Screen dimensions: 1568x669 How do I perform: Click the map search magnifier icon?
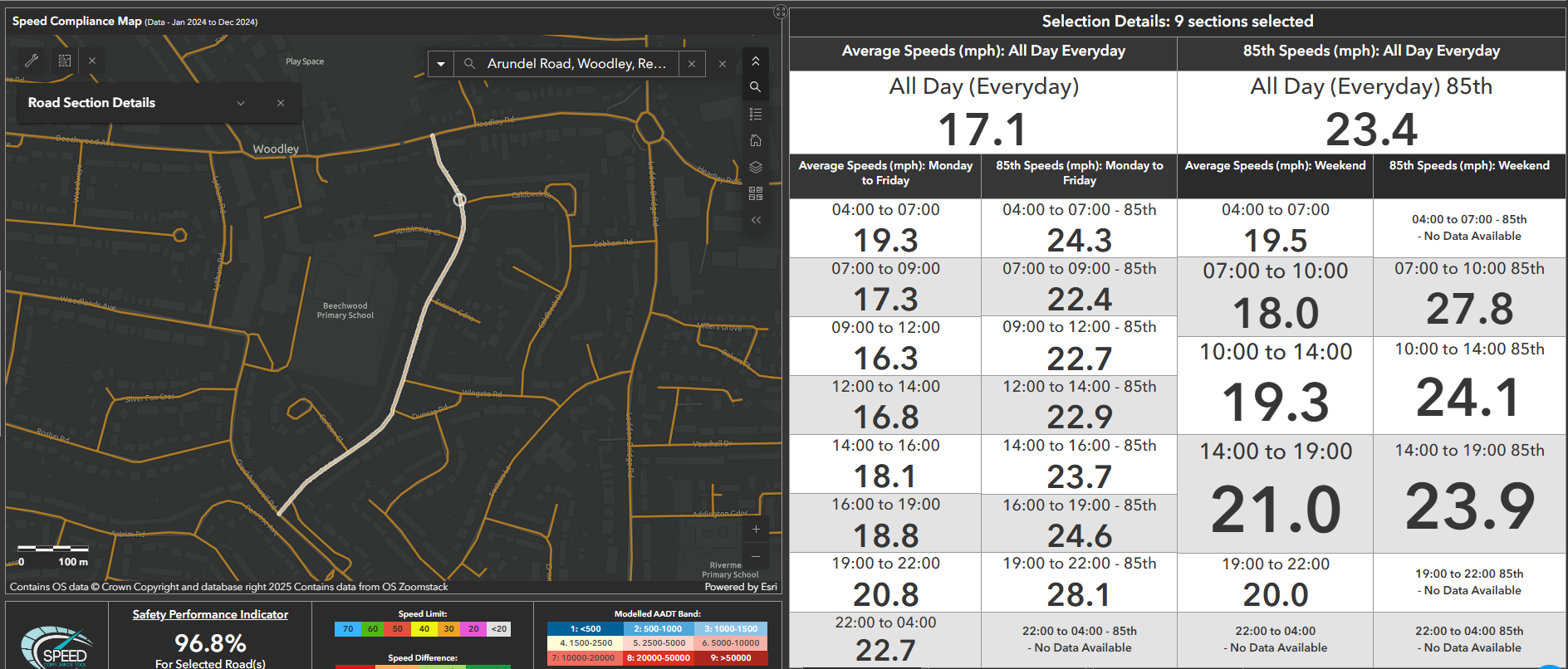point(755,87)
